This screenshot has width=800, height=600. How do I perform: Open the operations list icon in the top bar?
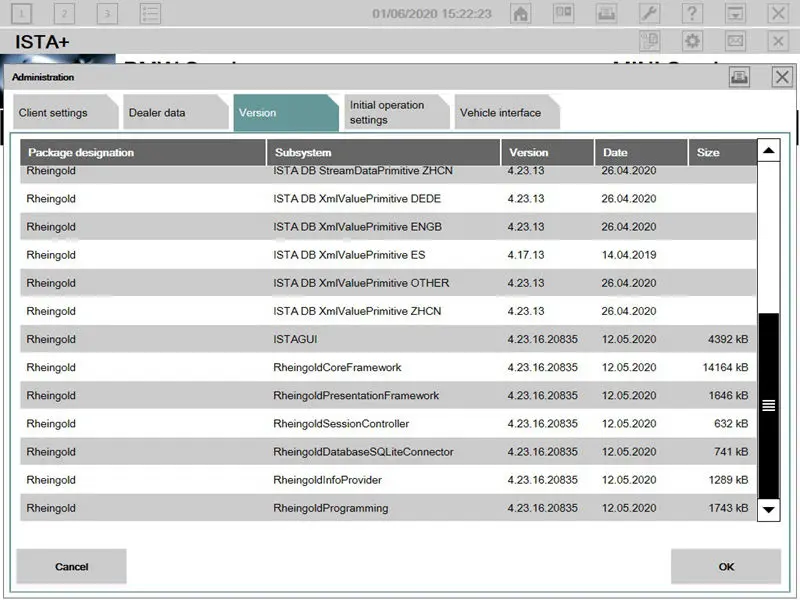coord(150,14)
